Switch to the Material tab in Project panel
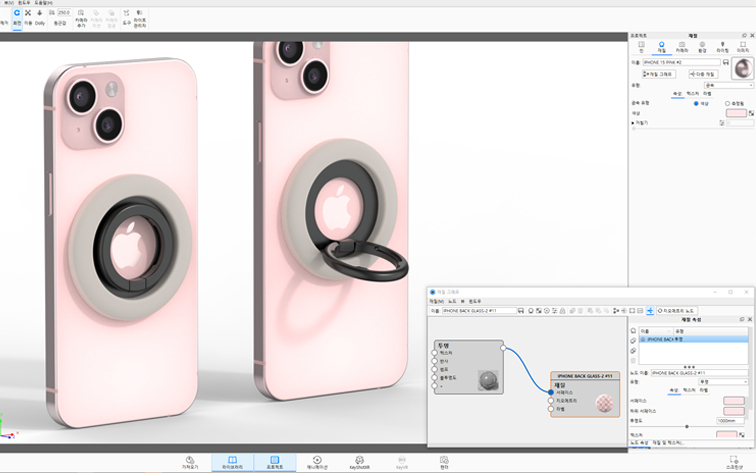 [x=662, y=47]
